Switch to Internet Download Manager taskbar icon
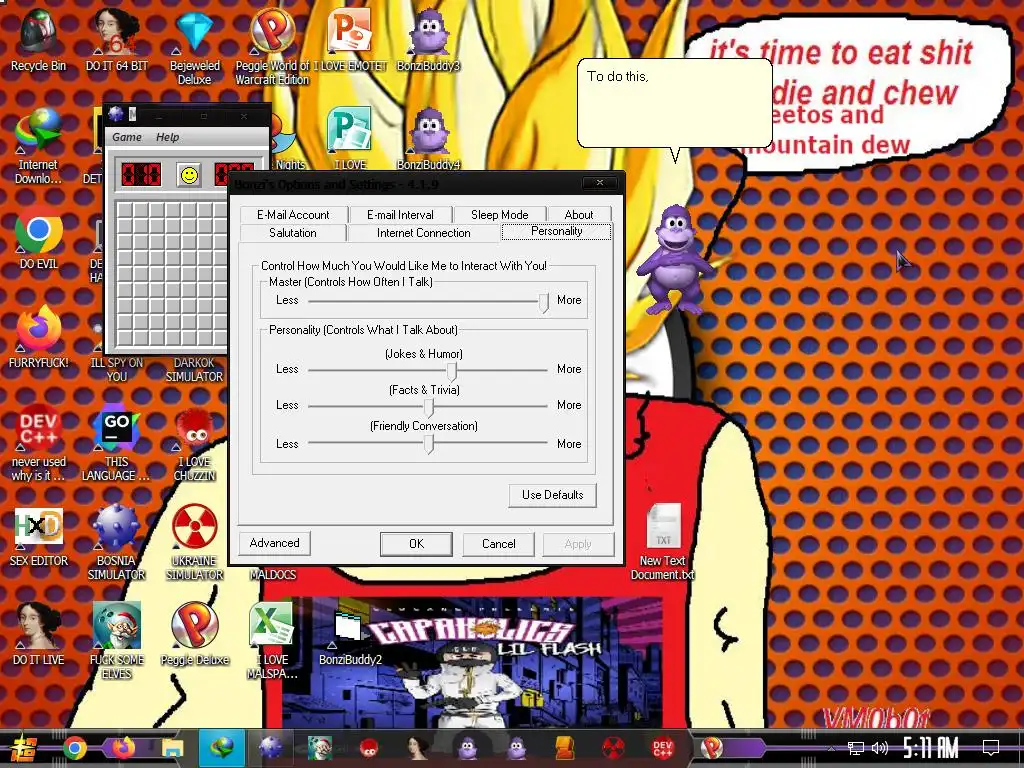 (221, 748)
